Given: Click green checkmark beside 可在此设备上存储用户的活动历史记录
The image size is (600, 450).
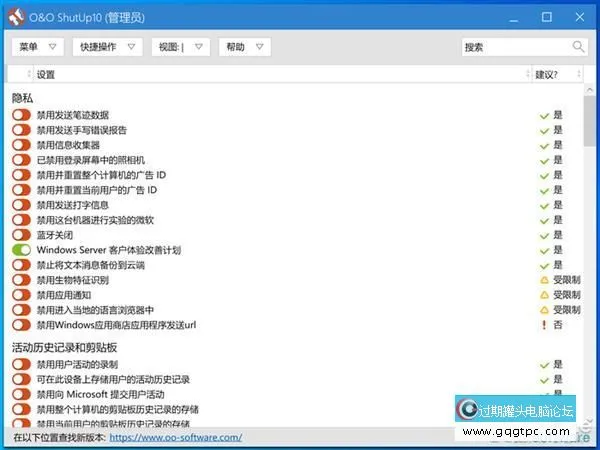Looking at the screenshot, I should coord(544,380).
